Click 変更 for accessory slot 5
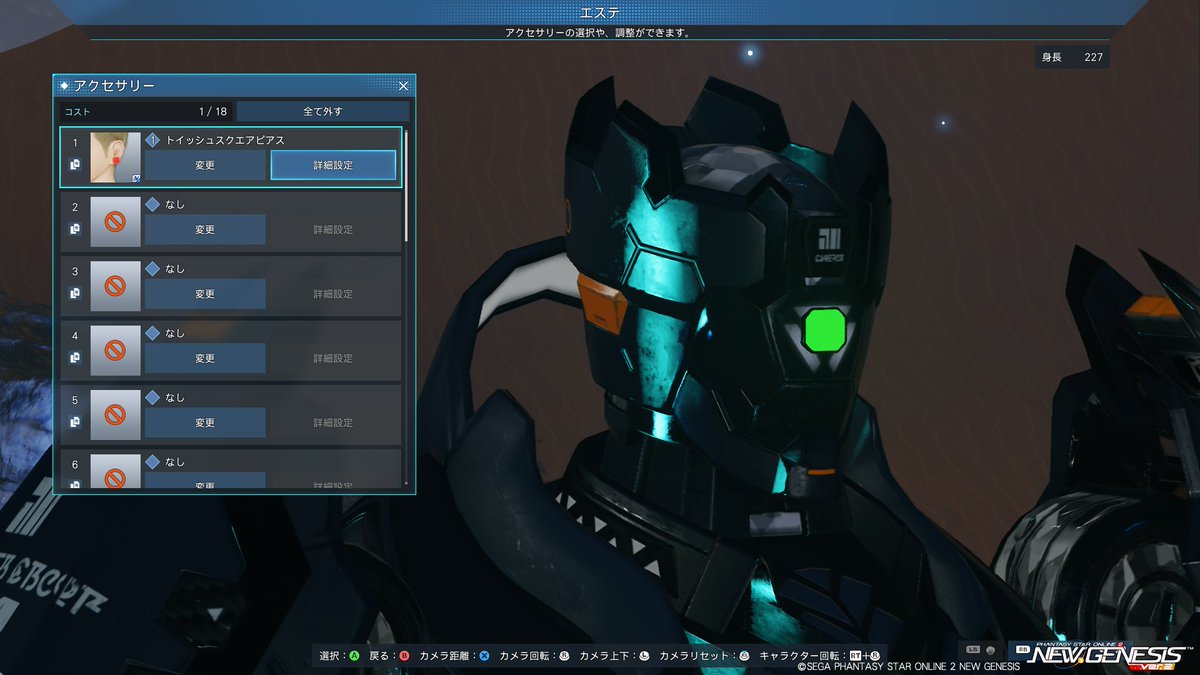This screenshot has height=675, width=1200. click(205, 422)
